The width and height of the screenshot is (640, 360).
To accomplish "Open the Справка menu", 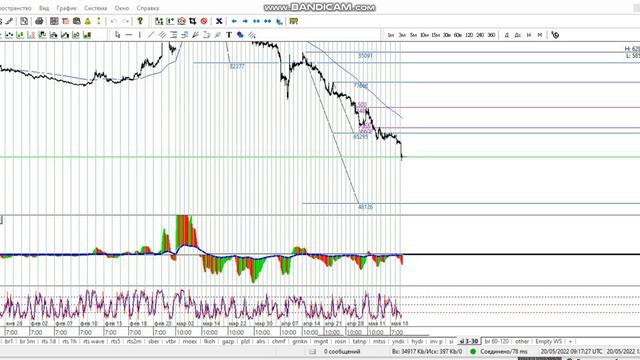I will (148, 8).
